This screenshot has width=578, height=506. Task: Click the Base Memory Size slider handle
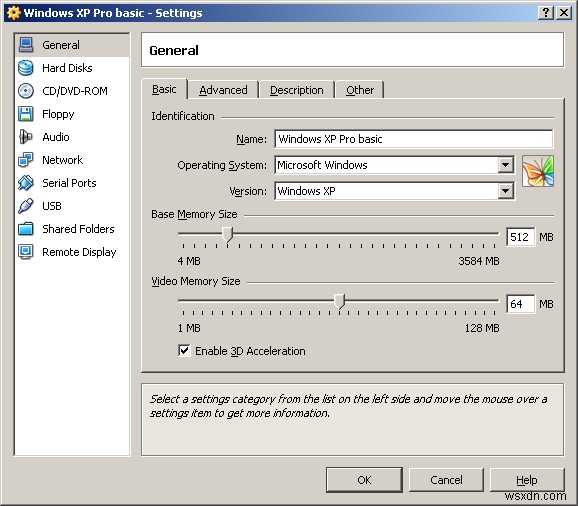(x=227, y=234)
